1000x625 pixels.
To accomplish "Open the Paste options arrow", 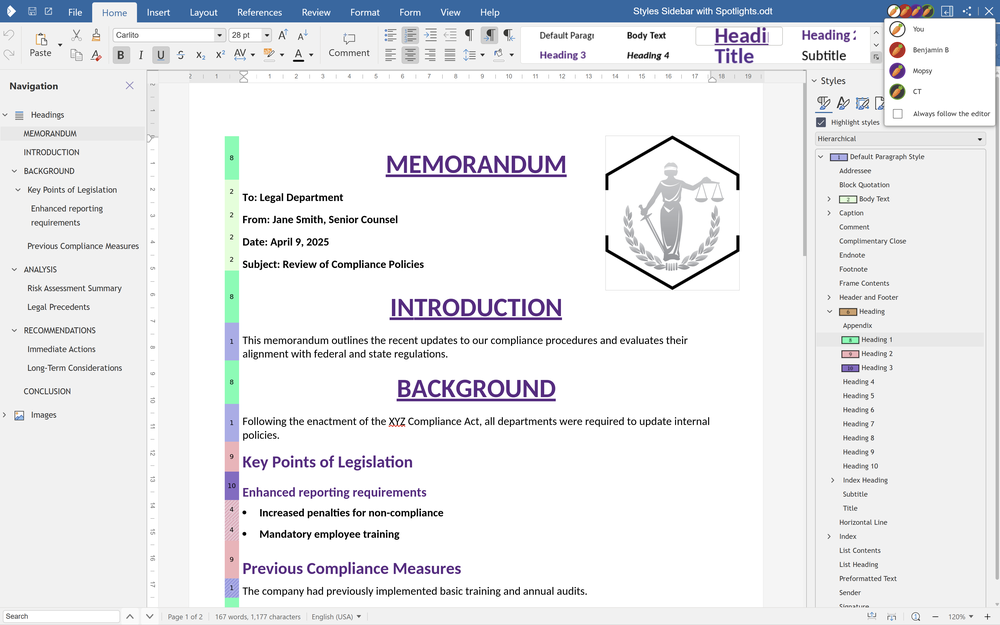I will [60, 45].
